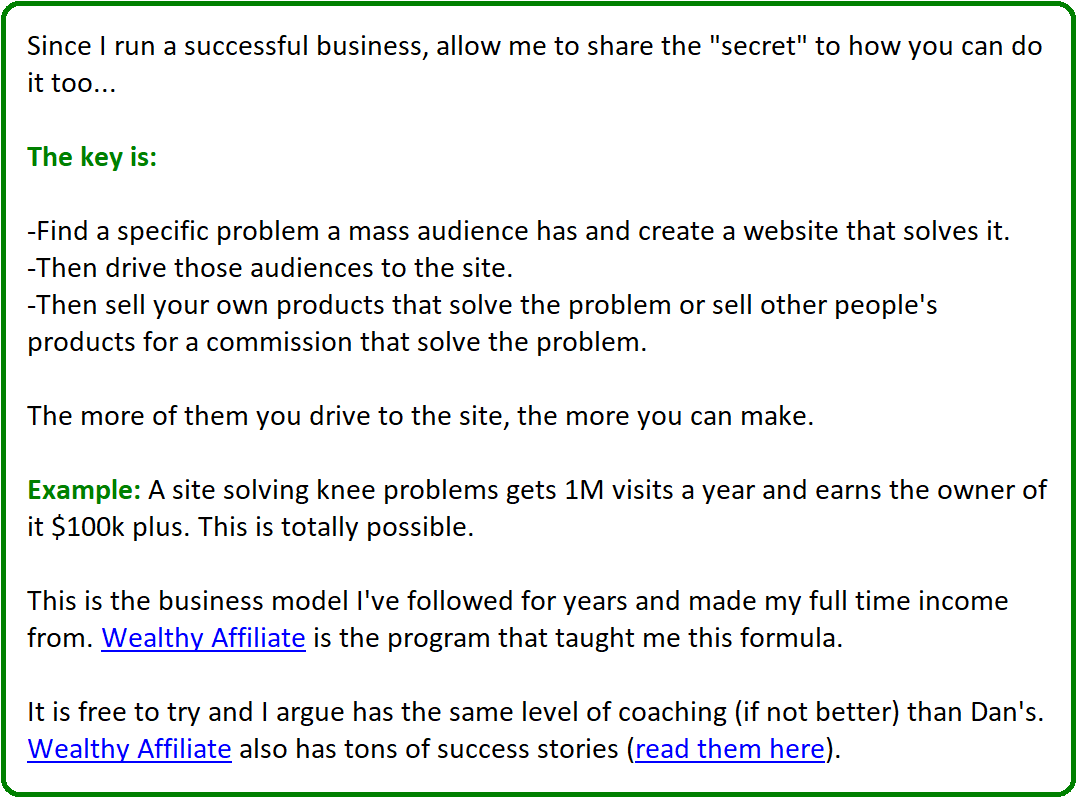Click the "-Then drive those audiences" line

pyautogui.click(x=270, y=268)
